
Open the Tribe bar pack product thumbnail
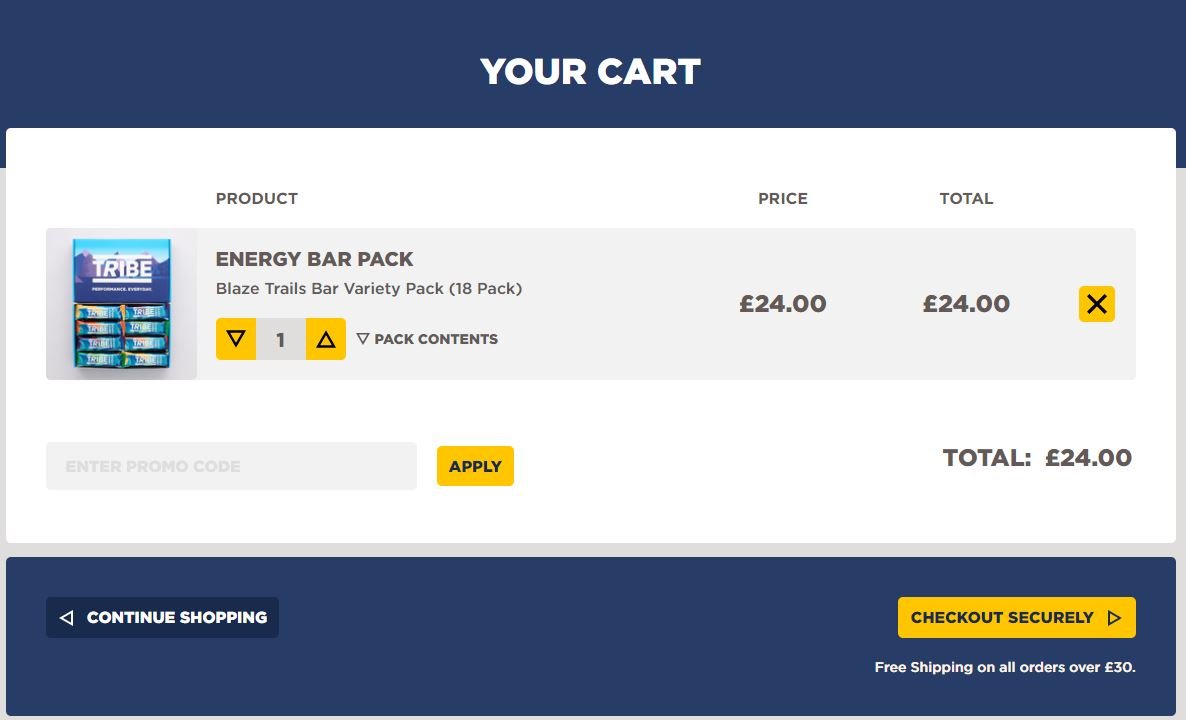pyautogui.click(x=122, y=304)
